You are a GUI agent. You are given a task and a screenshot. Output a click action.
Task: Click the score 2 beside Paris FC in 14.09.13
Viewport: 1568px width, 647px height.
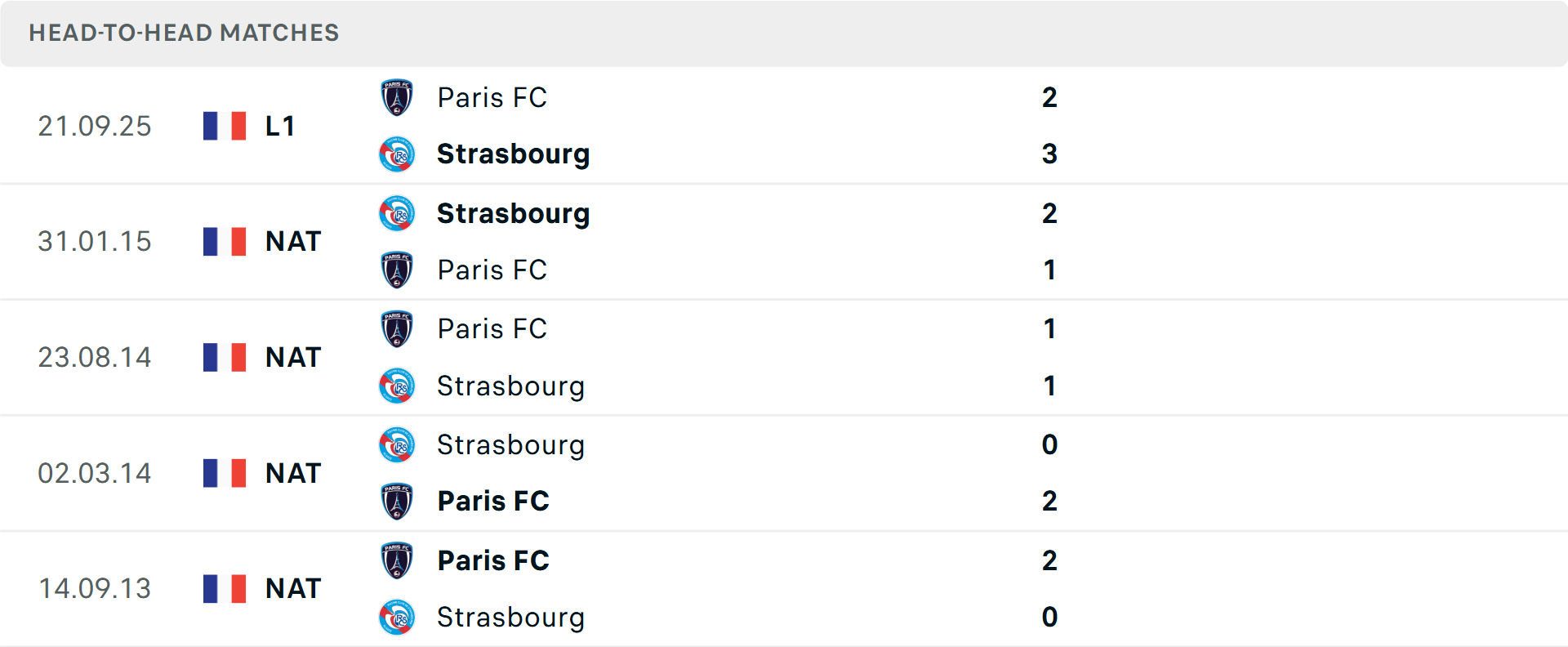point(1050,560)
